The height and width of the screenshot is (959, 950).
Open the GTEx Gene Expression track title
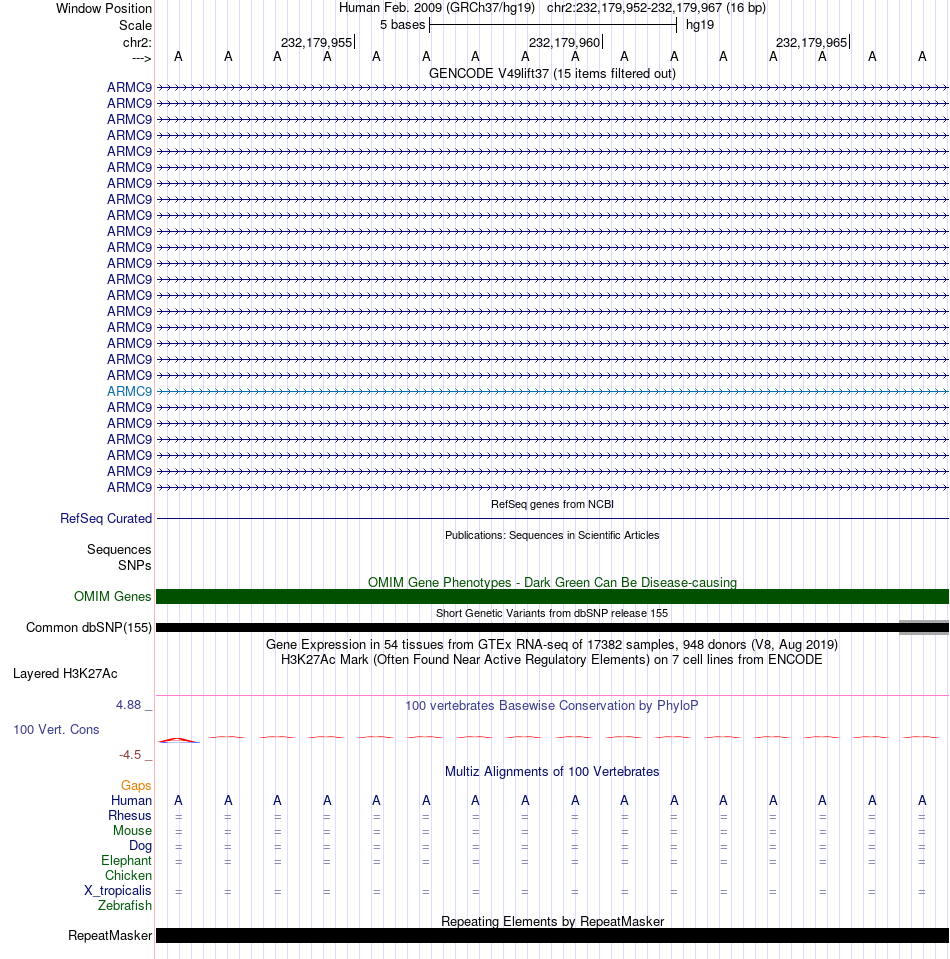(552, 645)
